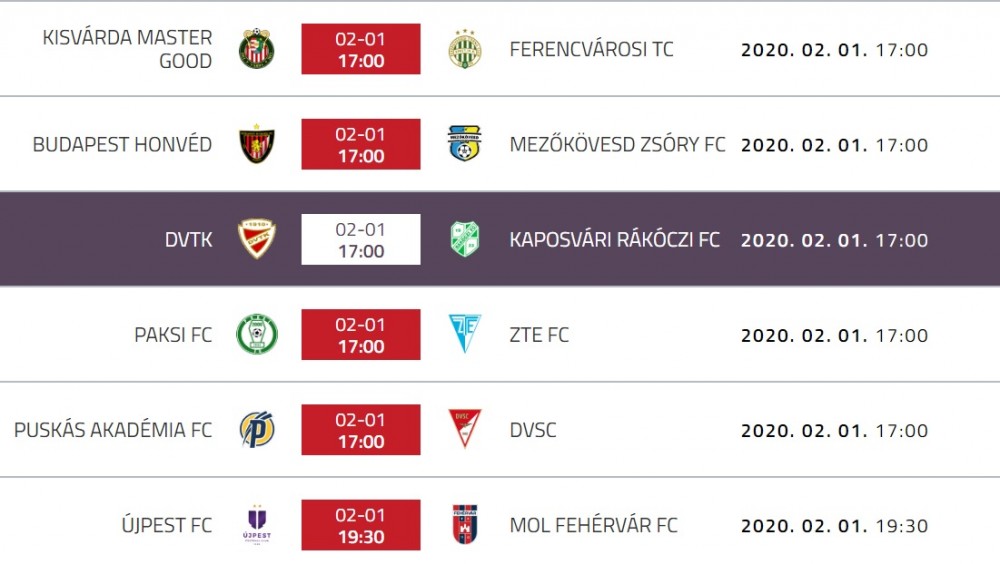Open the 19:30 Újpest match time box
Viewport: 1000px width, 564px height.
(x=361, y=525)
